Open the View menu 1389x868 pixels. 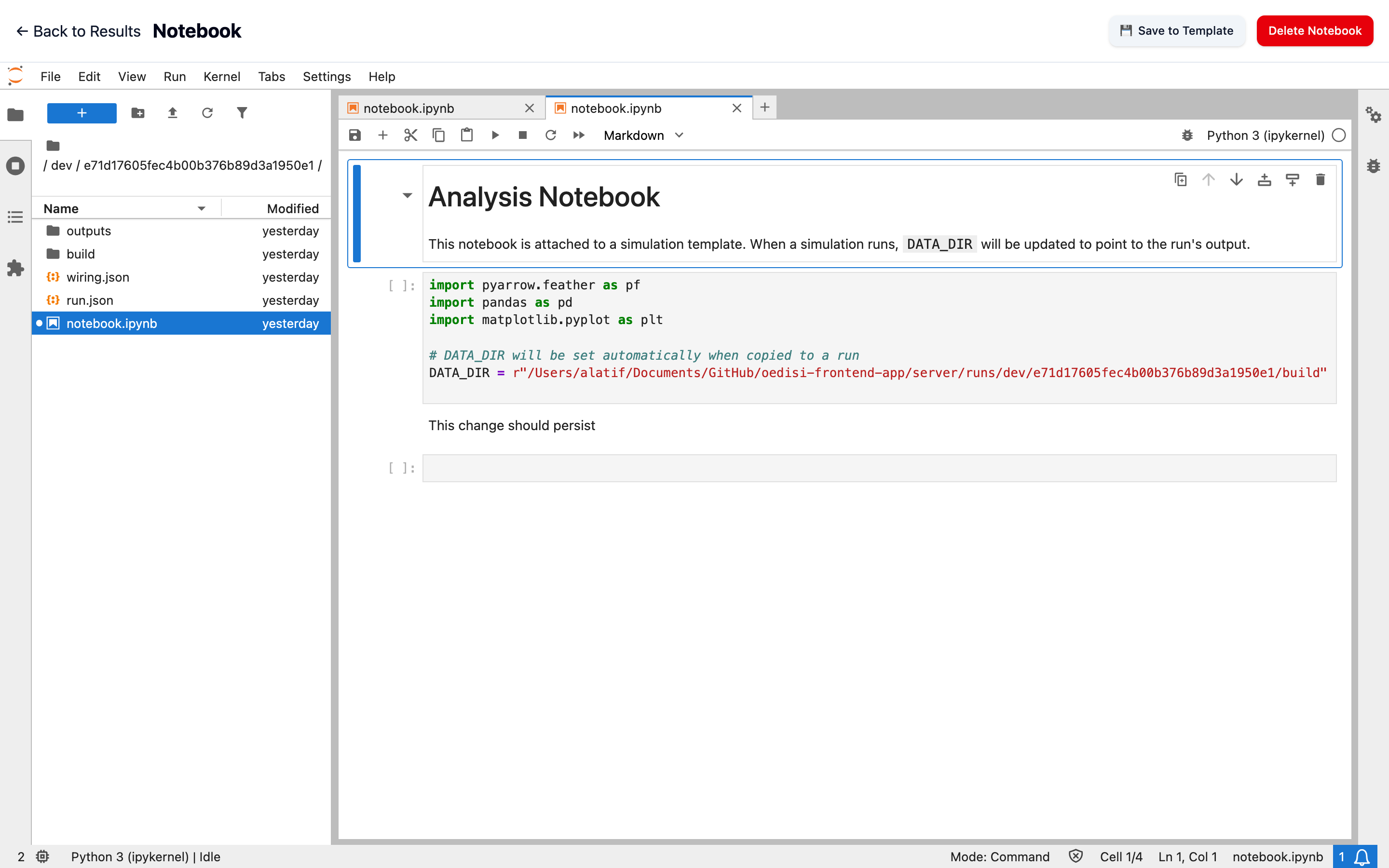tap(132, 76)
